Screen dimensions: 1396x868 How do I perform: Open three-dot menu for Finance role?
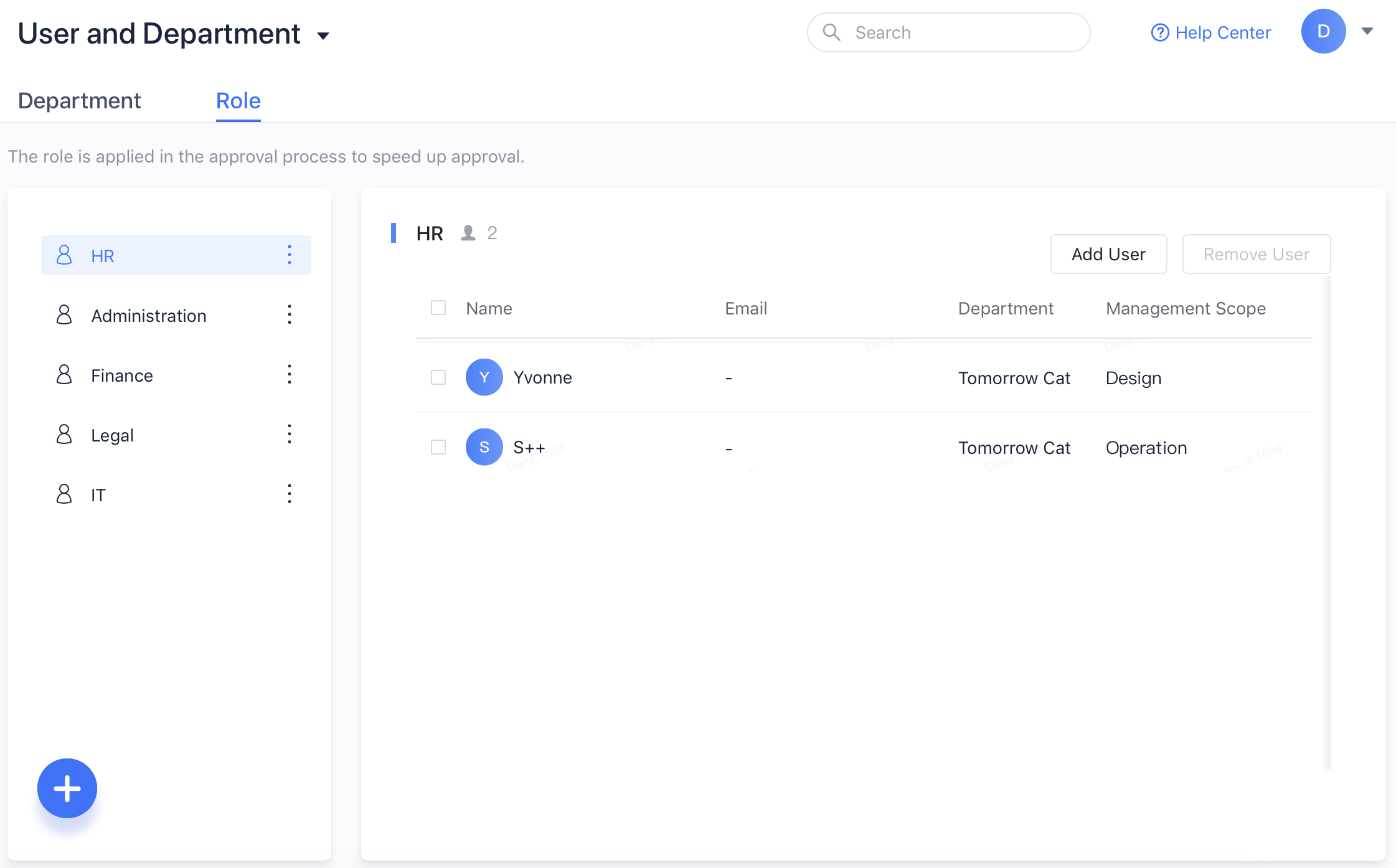pos(290,374)
